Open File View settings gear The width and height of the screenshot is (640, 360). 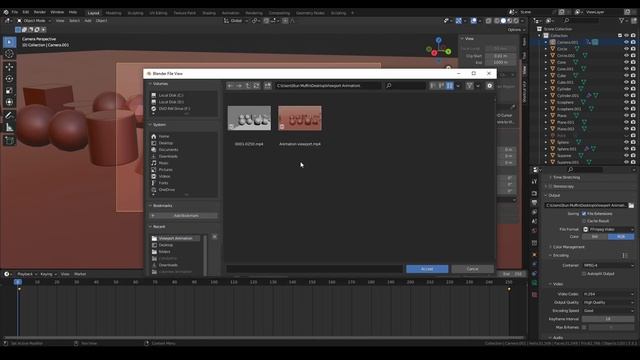click(489, 86)
